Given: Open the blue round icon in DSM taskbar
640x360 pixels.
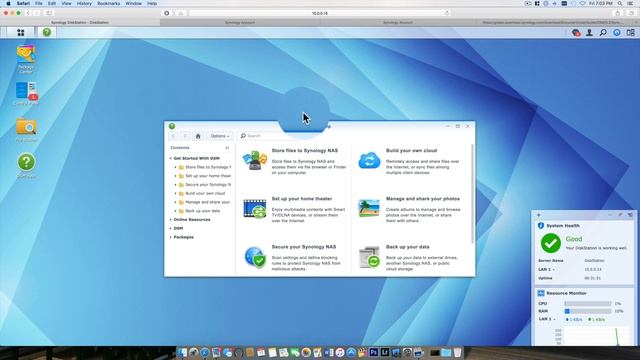Looking at the screenshot, I should 617,33.
